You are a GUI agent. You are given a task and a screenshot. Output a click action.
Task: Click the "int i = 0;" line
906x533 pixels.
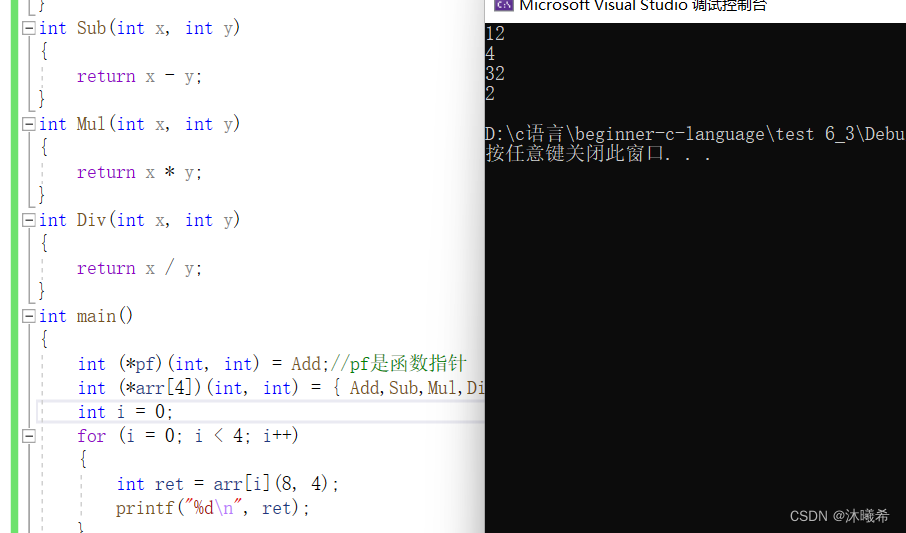(125, 412)
